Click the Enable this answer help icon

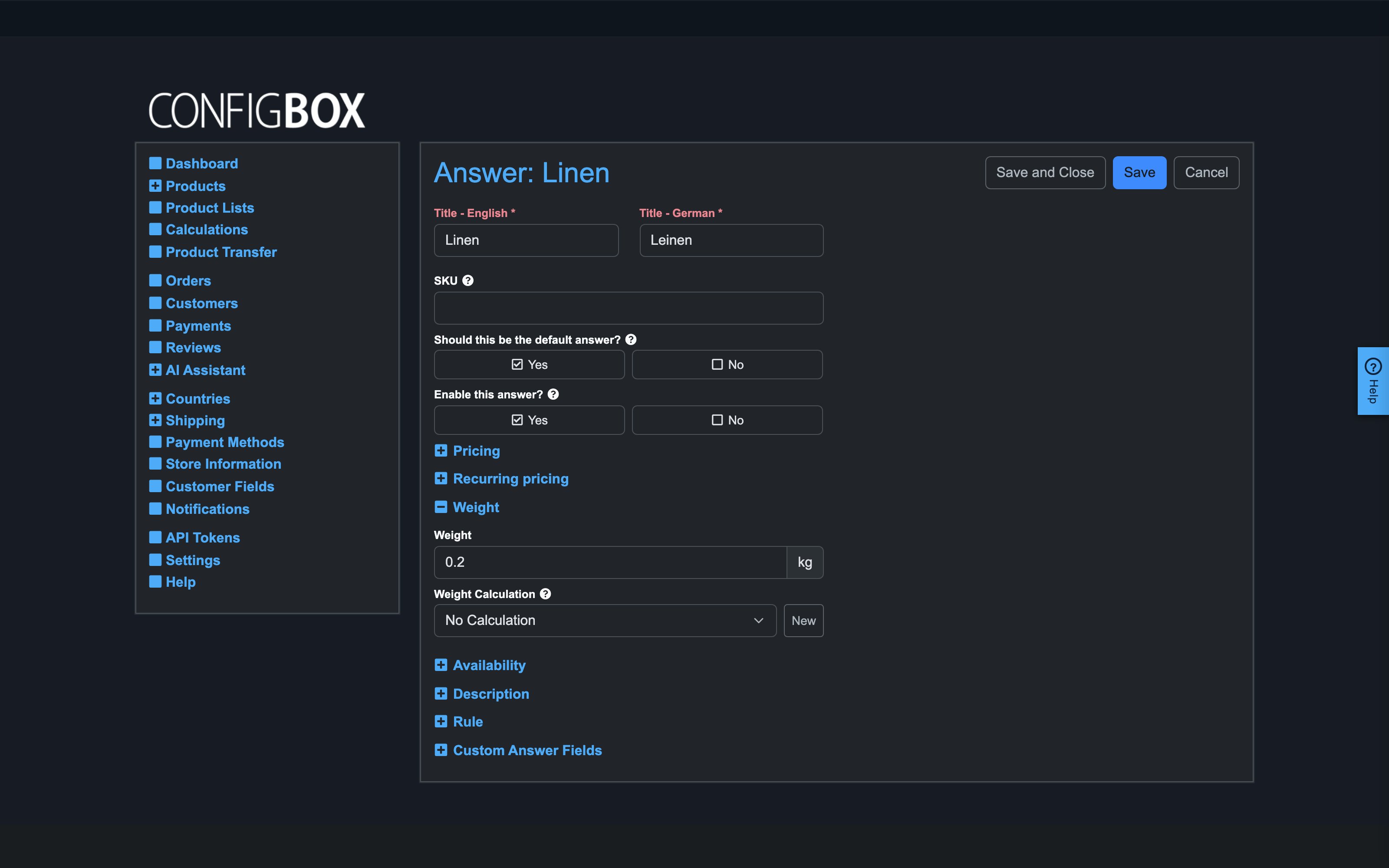[x=553, y=395]
